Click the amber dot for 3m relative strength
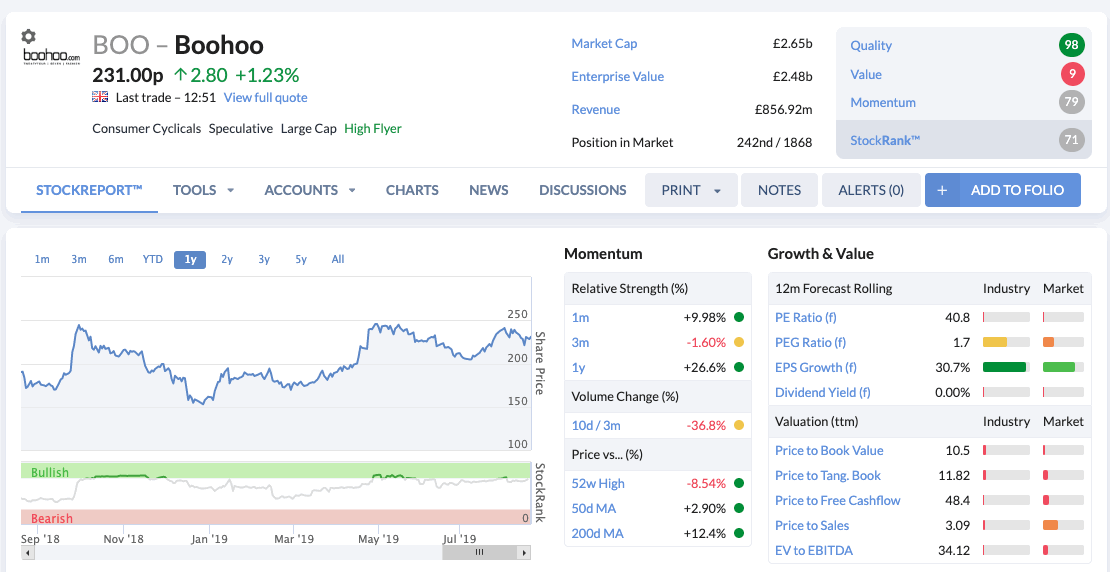1110x572 pixels. point(738,343)
